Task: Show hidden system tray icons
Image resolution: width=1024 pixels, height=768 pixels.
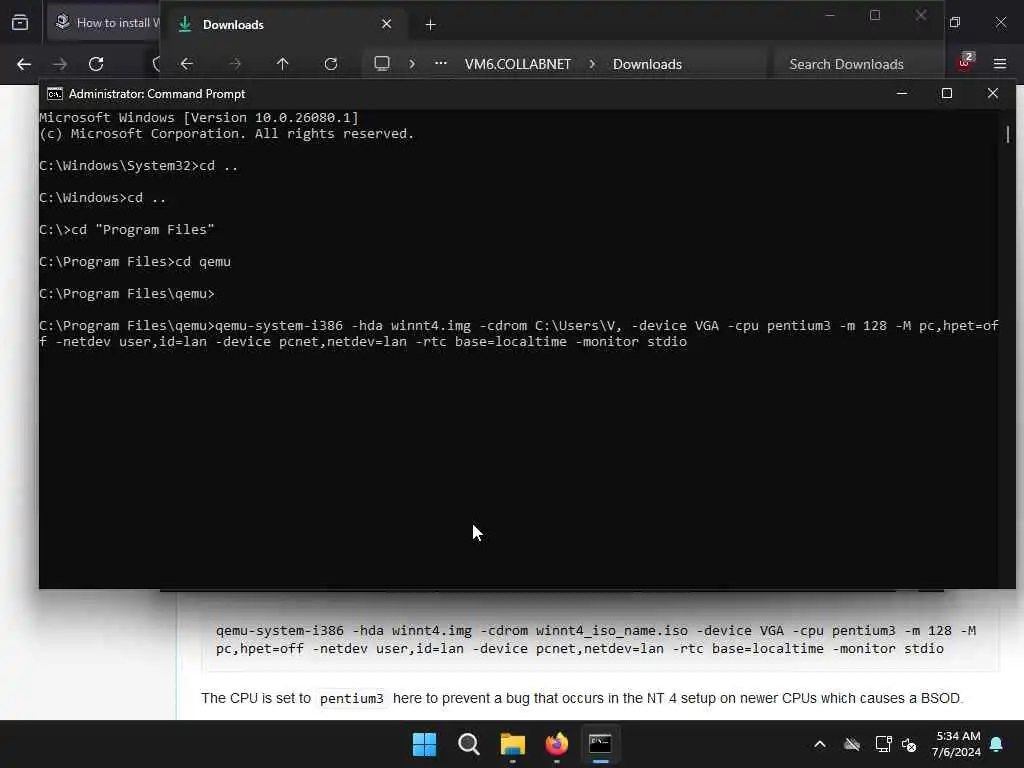Action: (820, 744)
